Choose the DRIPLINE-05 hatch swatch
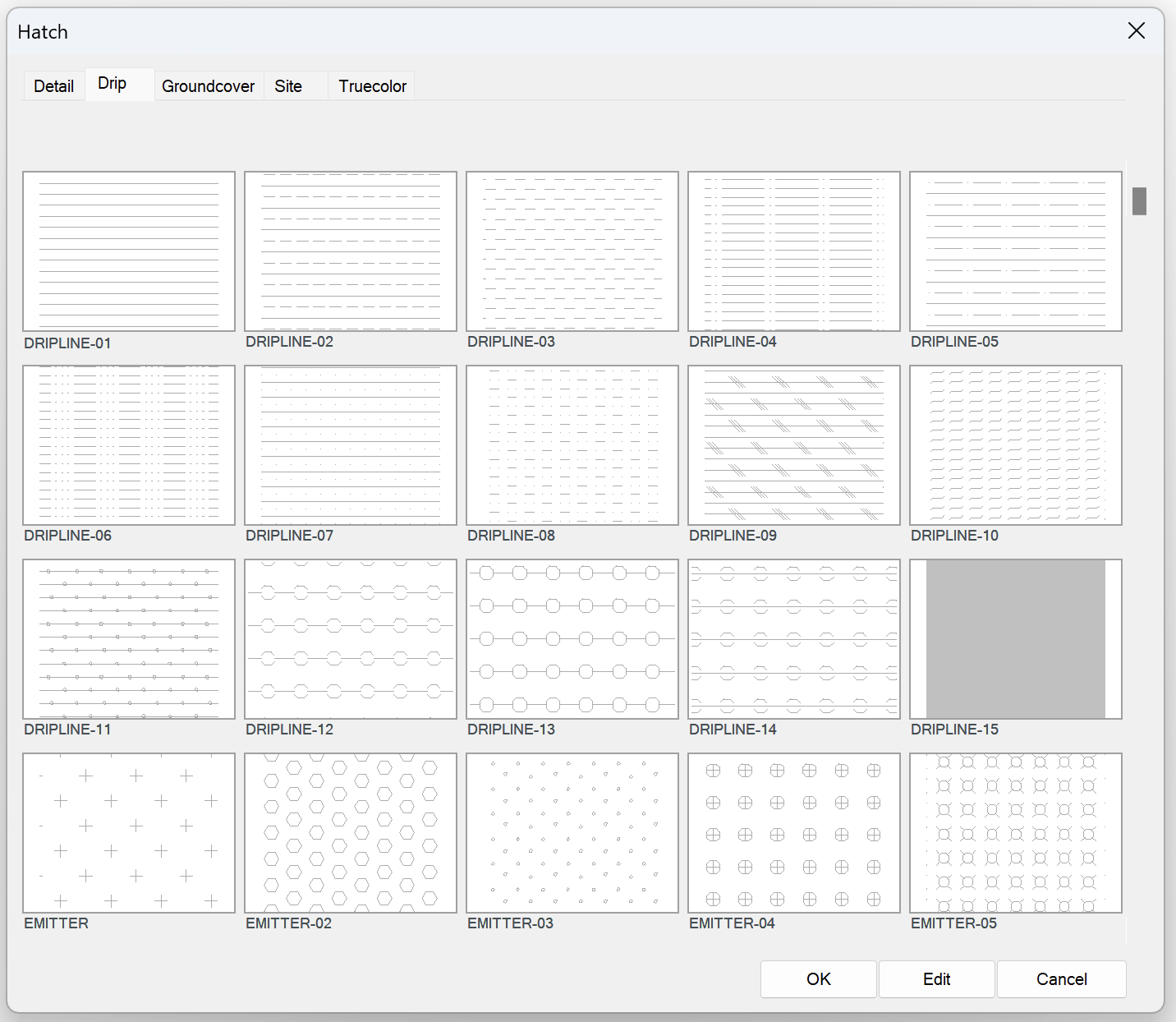Image resolution: width=1176 pixels, height=1022 pixels. click(x=1015, y=251)
